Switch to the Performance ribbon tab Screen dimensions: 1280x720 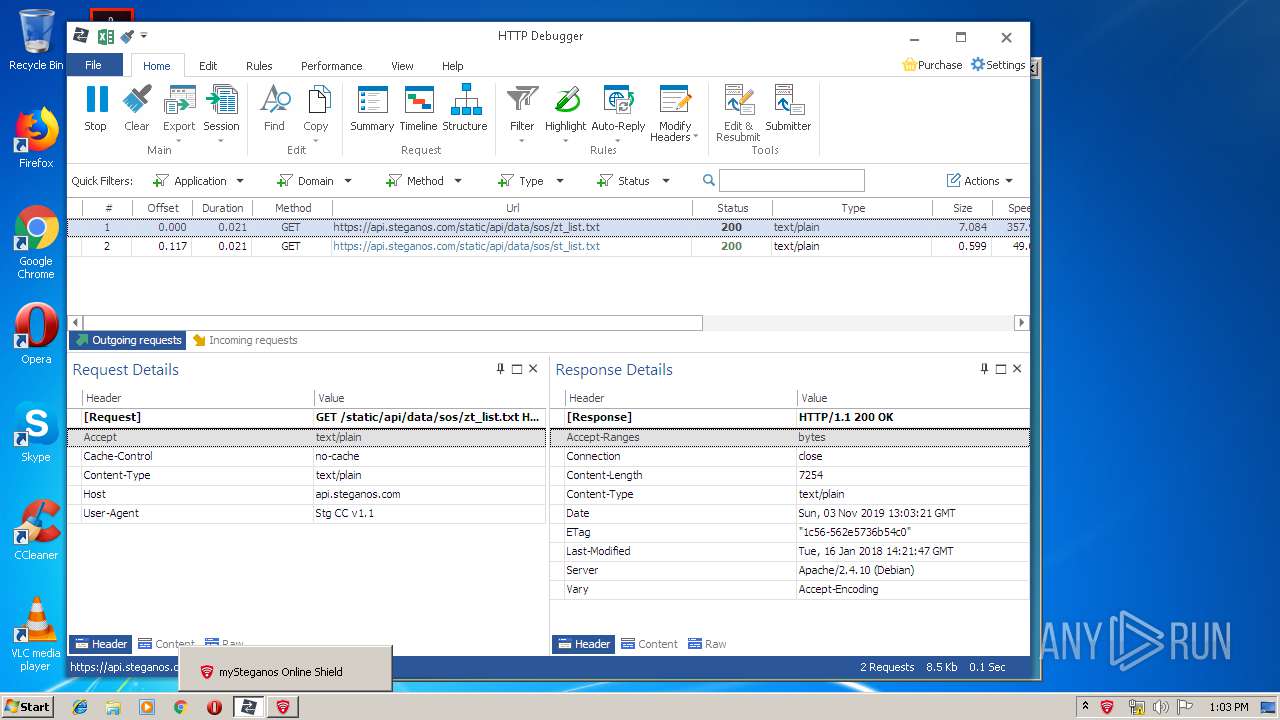click(332, 66)
